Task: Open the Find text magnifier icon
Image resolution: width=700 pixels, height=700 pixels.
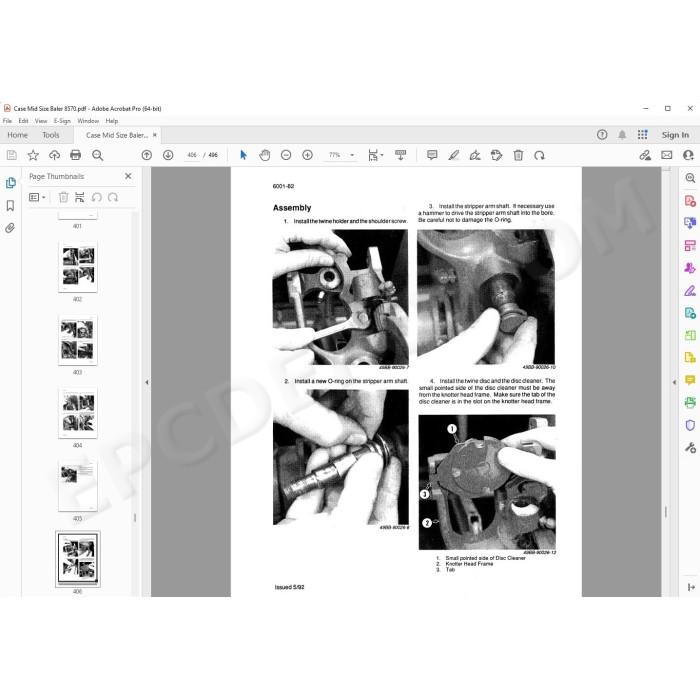Action: point(97,155)
